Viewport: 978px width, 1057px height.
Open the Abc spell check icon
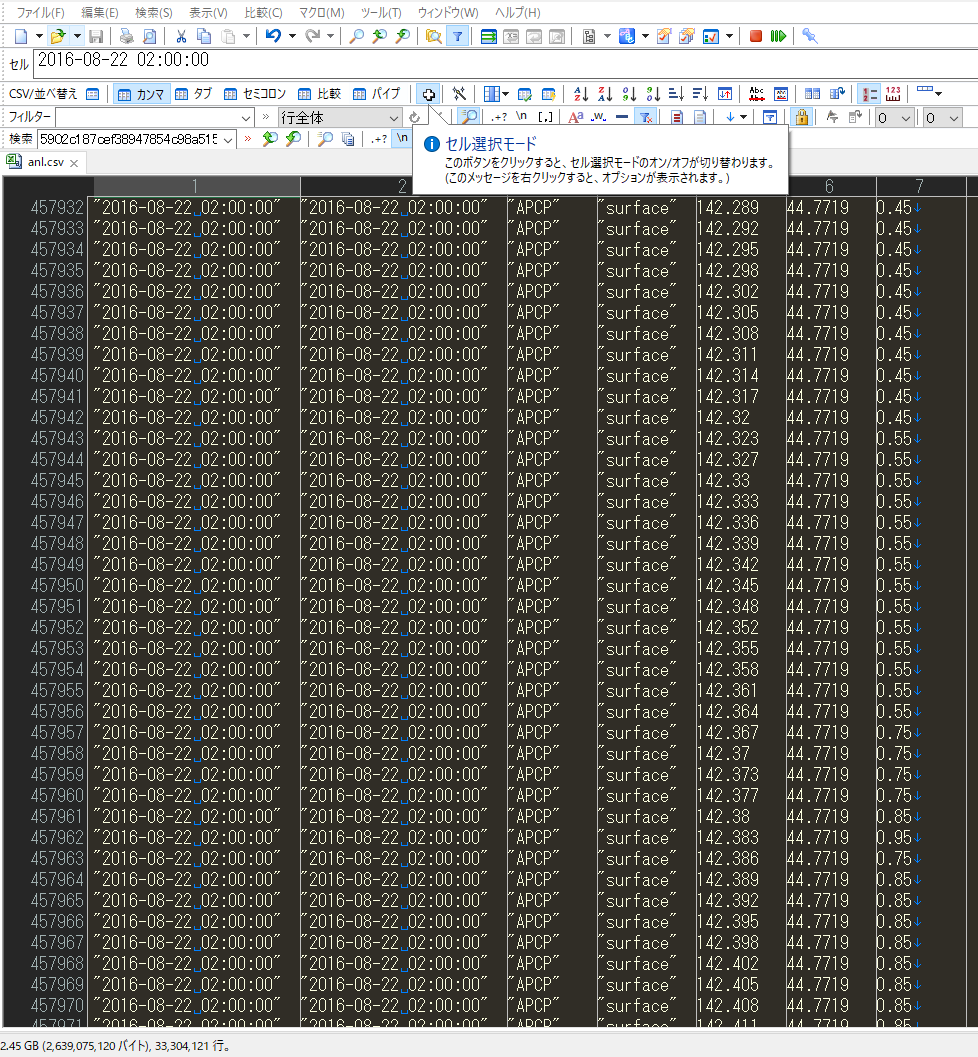[756, 94]
